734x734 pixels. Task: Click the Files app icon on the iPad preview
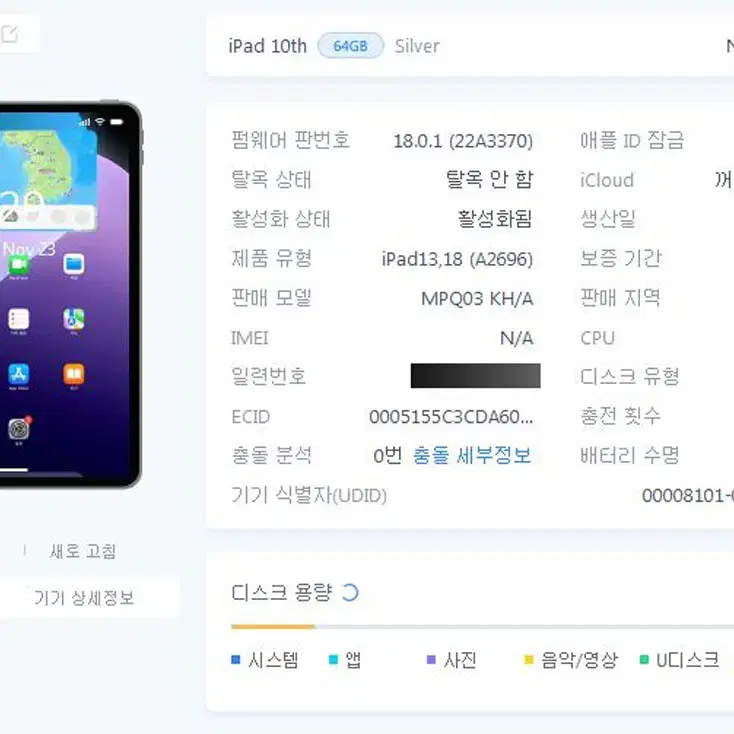click(x=74, y=264)
